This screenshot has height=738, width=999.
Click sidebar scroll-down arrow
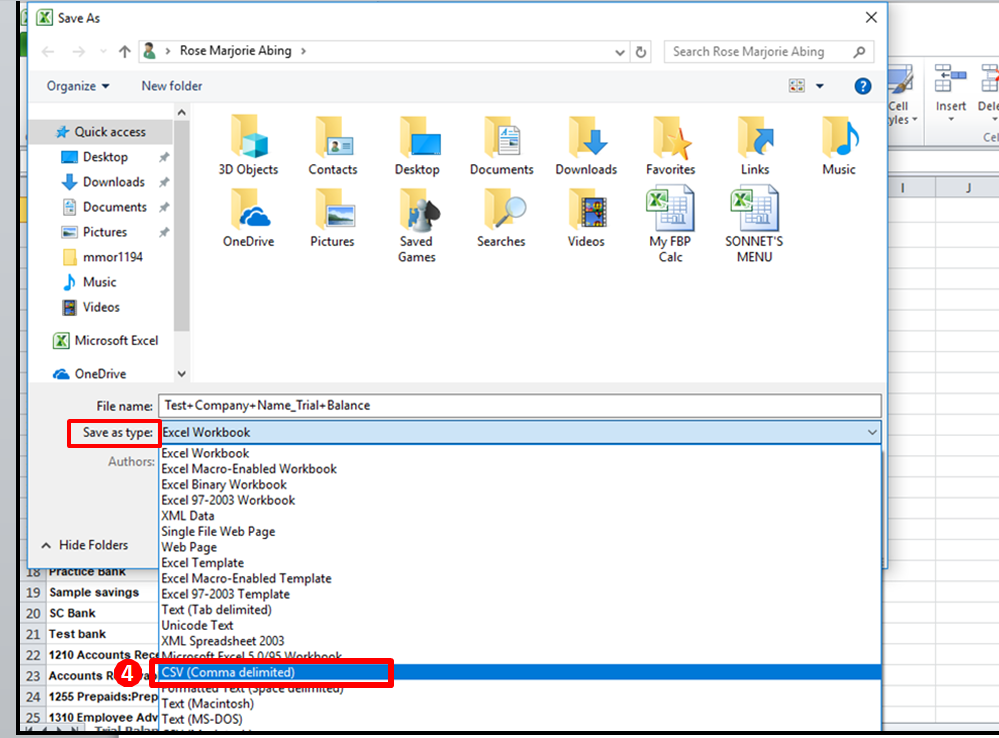pyautogui.click(x=182, y=373)
